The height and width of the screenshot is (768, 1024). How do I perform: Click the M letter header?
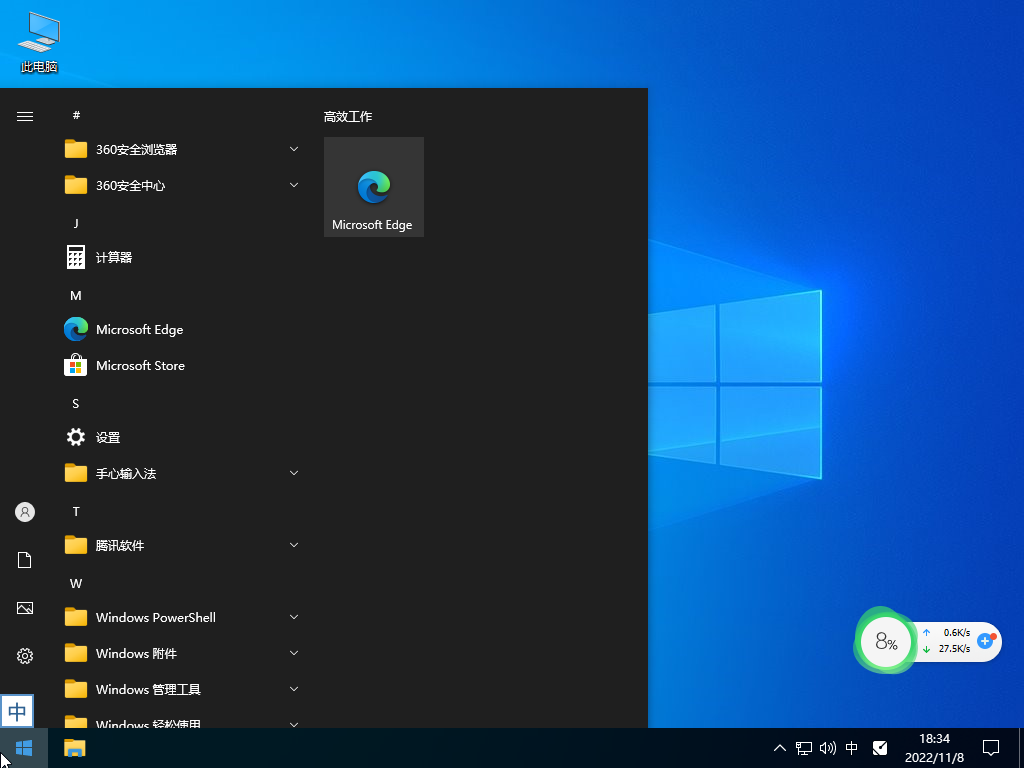tap(76, 296)
